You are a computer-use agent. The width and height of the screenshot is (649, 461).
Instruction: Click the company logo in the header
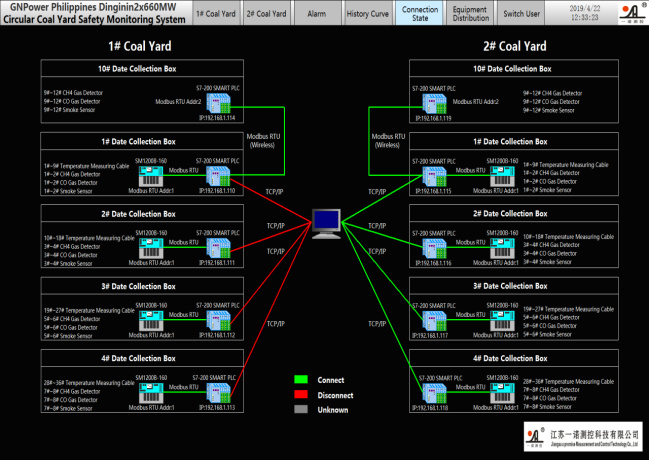pyautogui.click(x=633, y=13)
